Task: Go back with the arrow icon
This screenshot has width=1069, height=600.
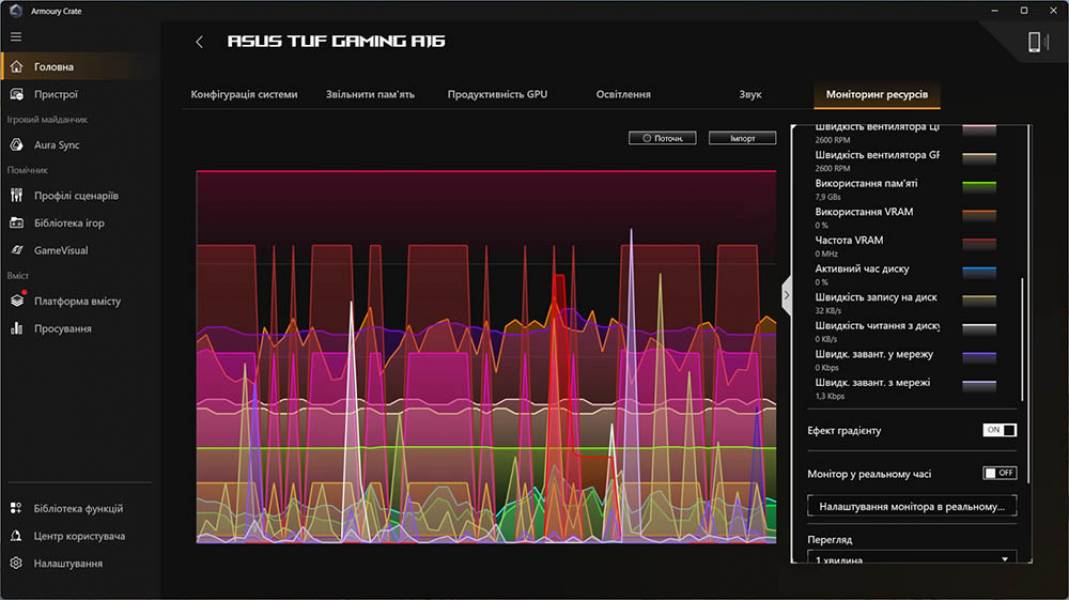Action: point(199,42)
